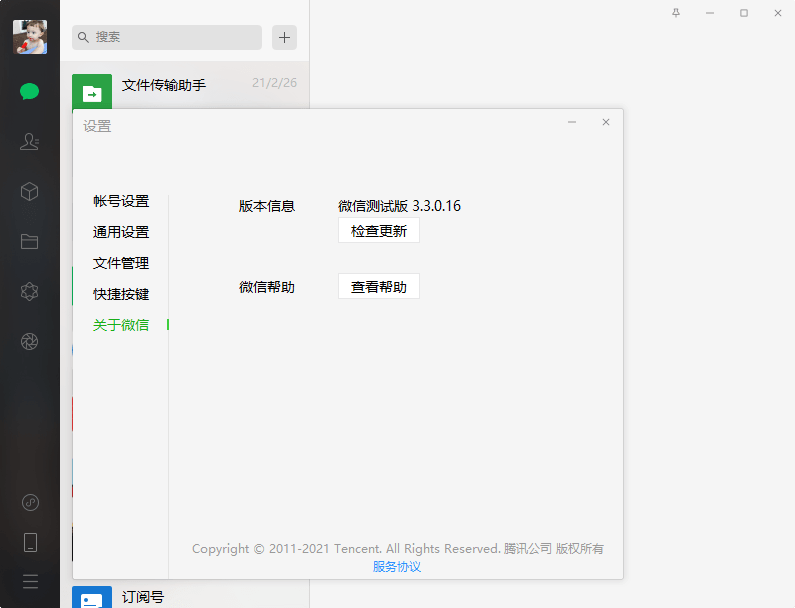This screenshot has width=795, height=608.
Task: Open the Channels shutter icon in the sidebar
Action: tap(29, 341)
